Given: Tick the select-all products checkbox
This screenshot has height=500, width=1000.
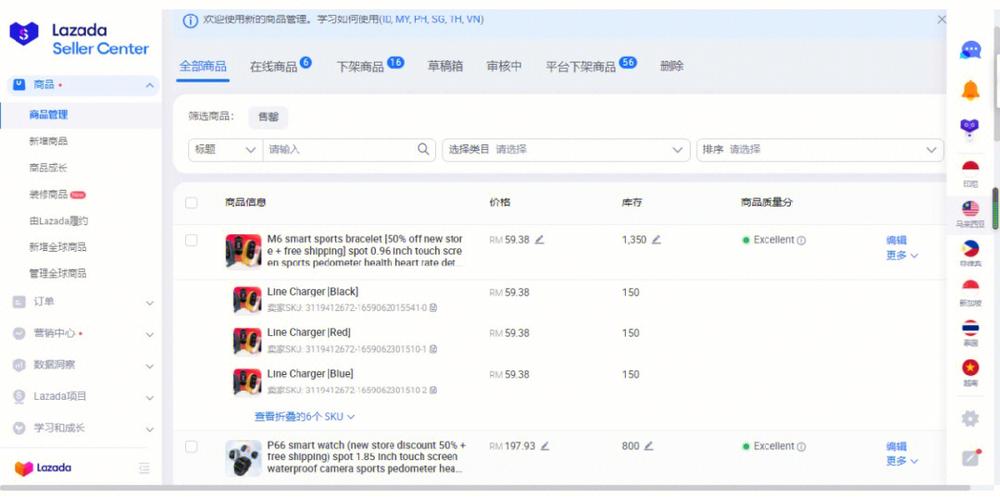Looking at the screenshot, I should [x=191, y=203].
